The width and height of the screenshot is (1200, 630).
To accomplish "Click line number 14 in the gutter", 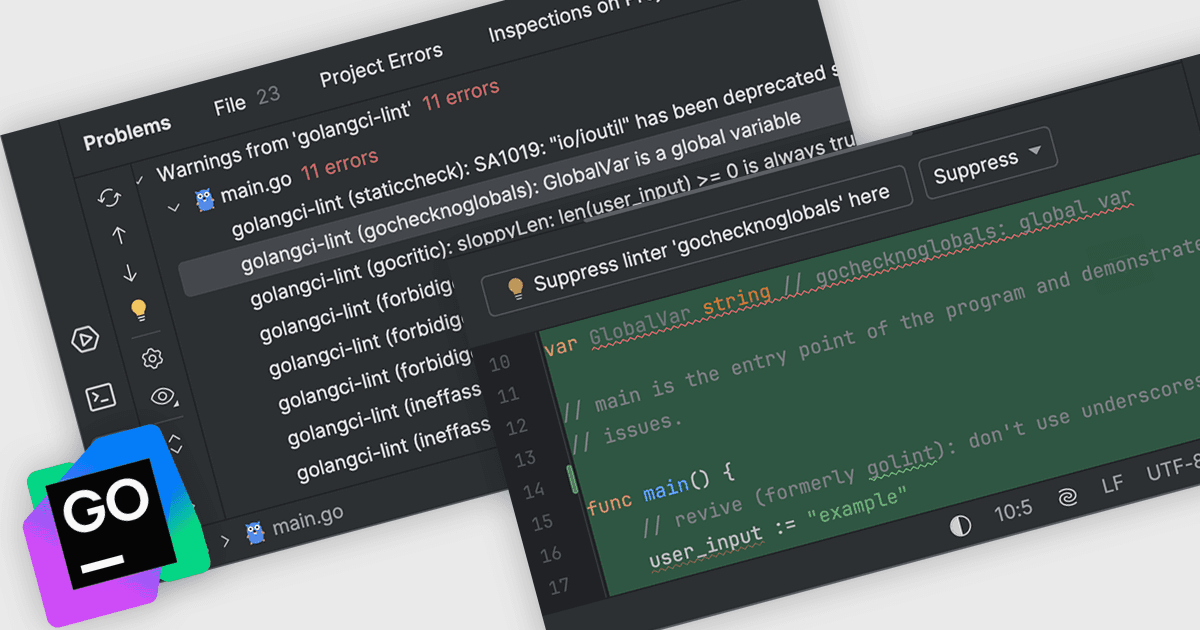I will 535,492.
